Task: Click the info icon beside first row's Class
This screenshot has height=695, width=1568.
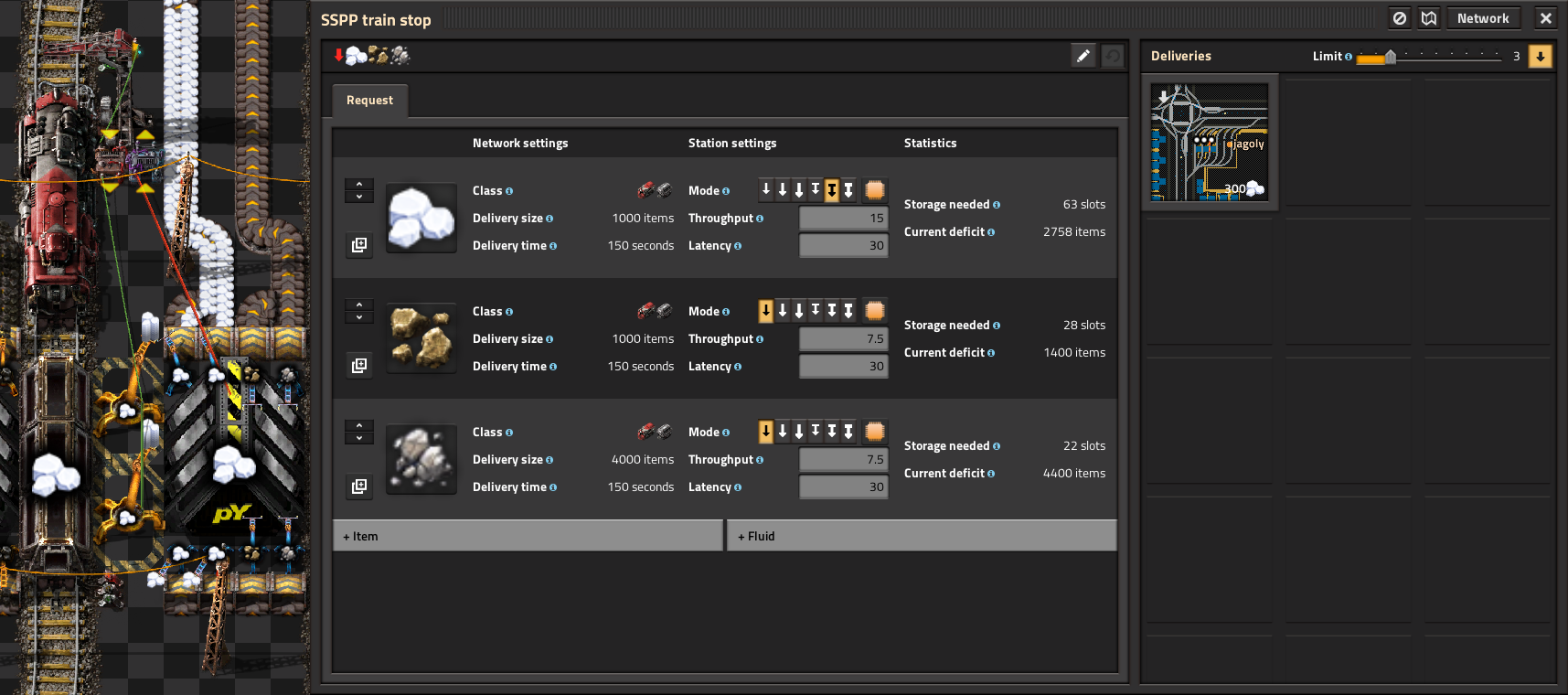Action: pos(509,191)
